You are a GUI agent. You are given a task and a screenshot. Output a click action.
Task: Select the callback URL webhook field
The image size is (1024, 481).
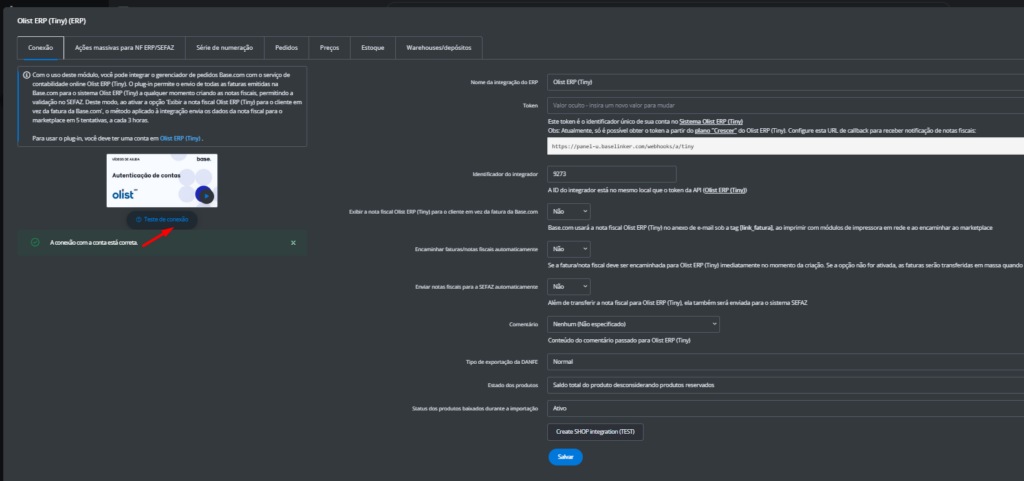click(x=786, y=146)
